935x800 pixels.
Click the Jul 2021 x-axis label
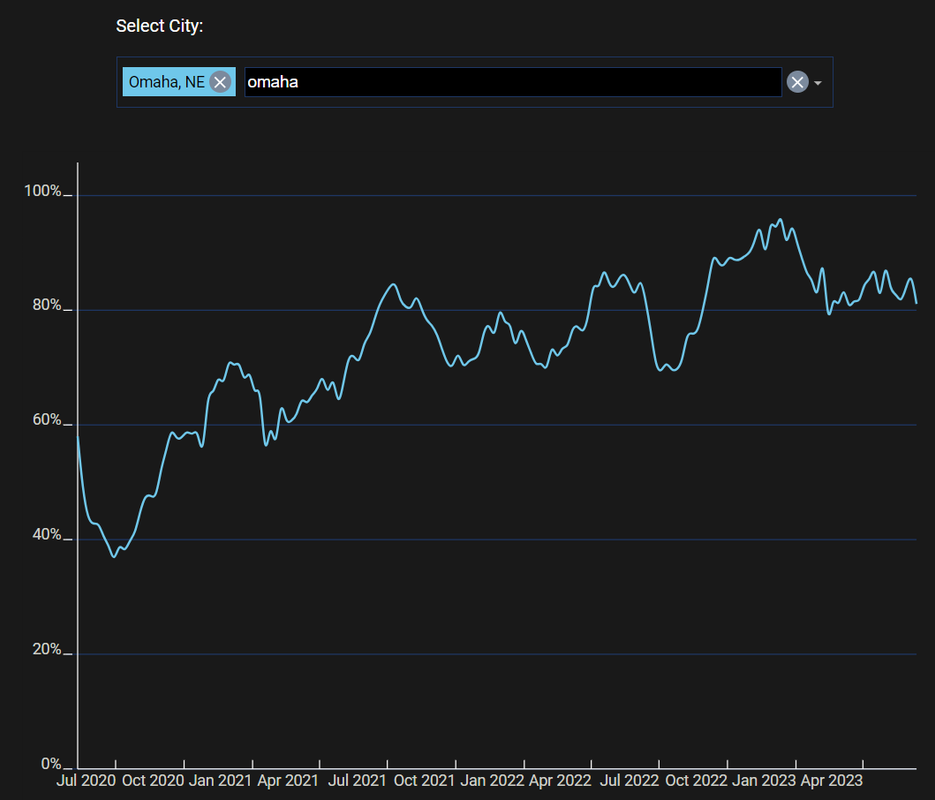[x=357, y=781]
